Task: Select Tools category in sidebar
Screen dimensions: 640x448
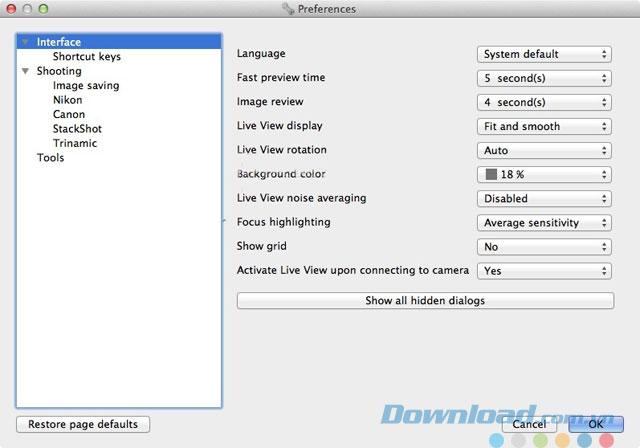Action: [x=51, y=158]
